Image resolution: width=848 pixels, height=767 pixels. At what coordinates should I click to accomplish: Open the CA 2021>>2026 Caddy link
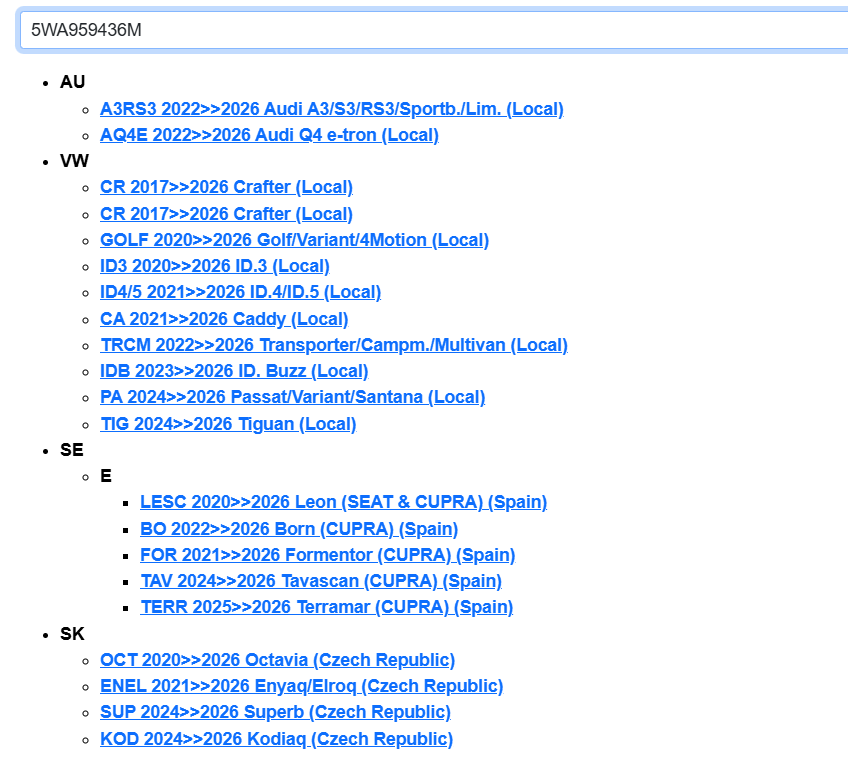[224, 319]
